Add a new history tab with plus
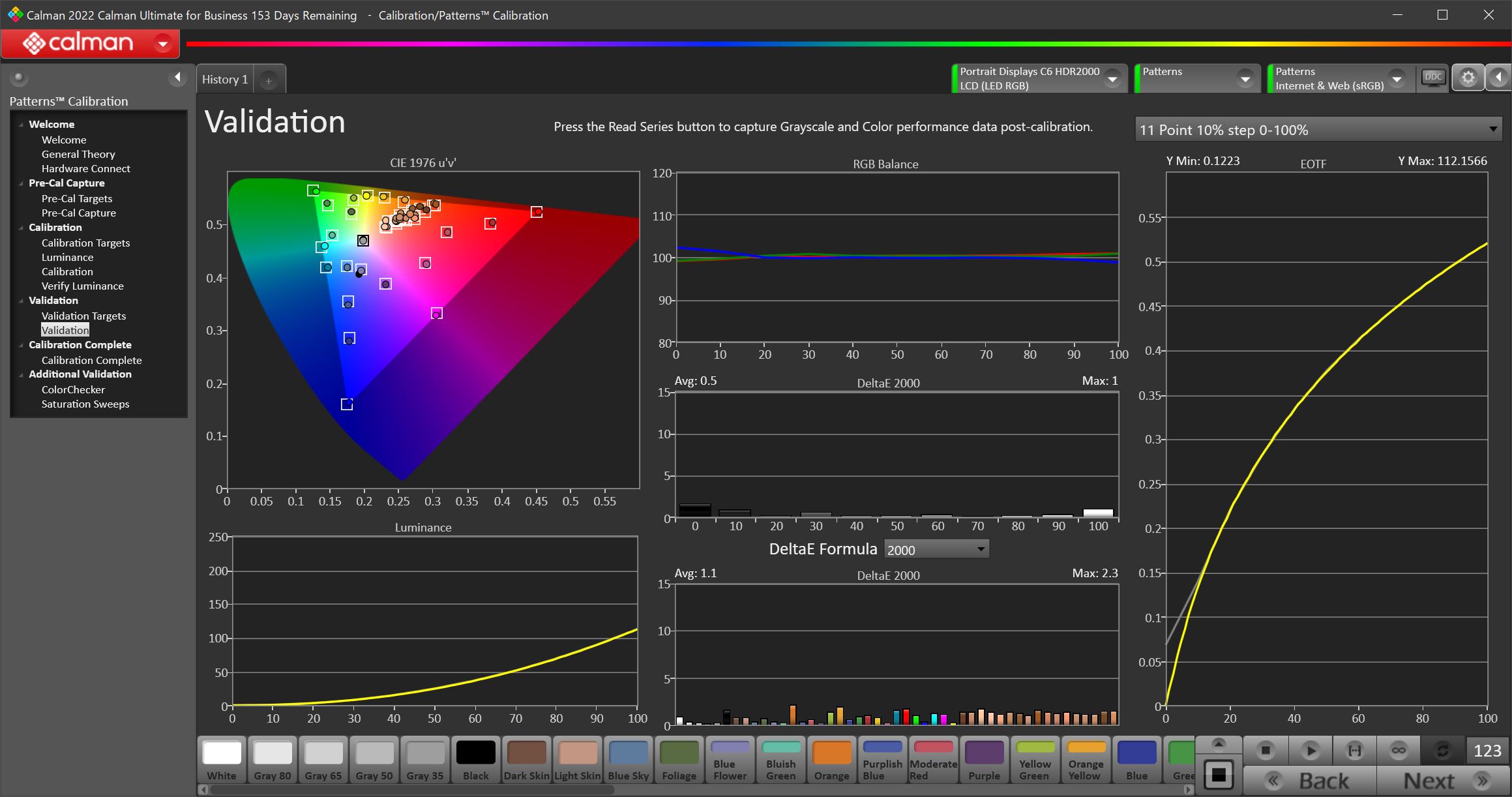 [268, 80]
